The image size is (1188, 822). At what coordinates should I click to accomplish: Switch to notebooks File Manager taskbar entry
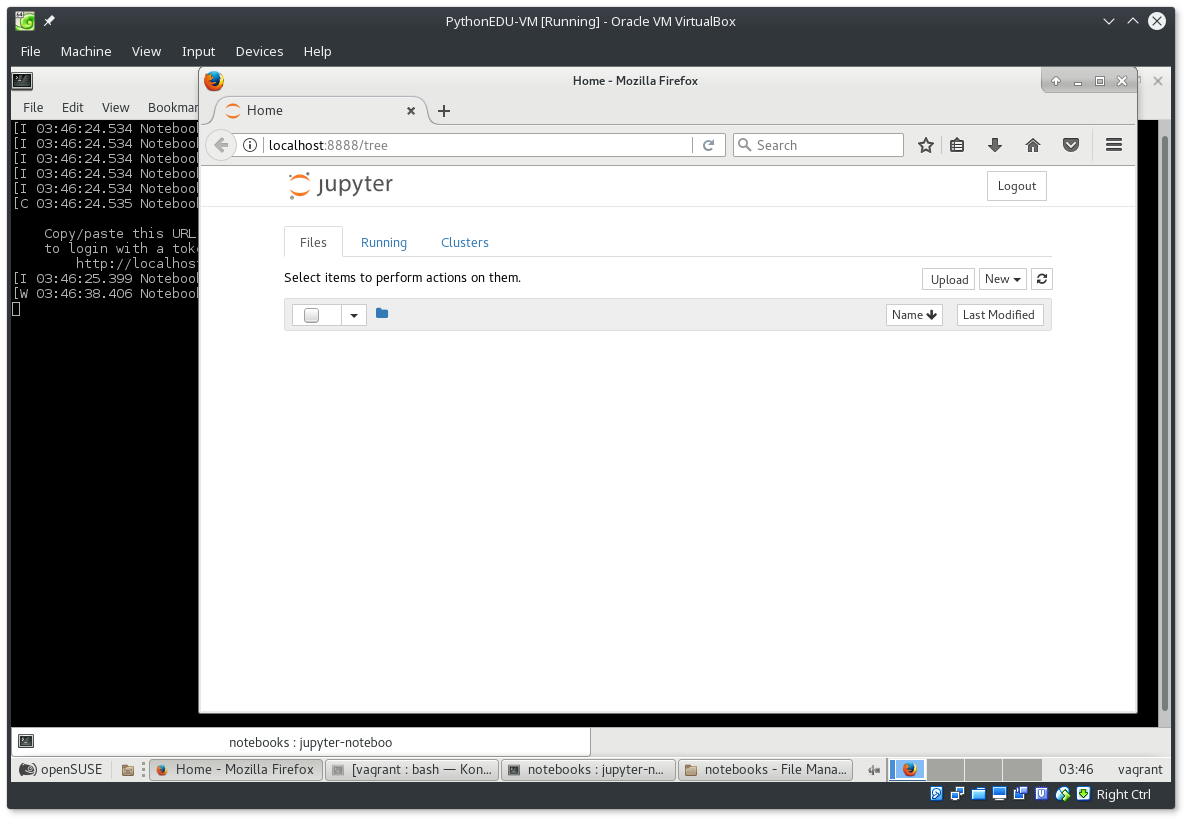765,770
